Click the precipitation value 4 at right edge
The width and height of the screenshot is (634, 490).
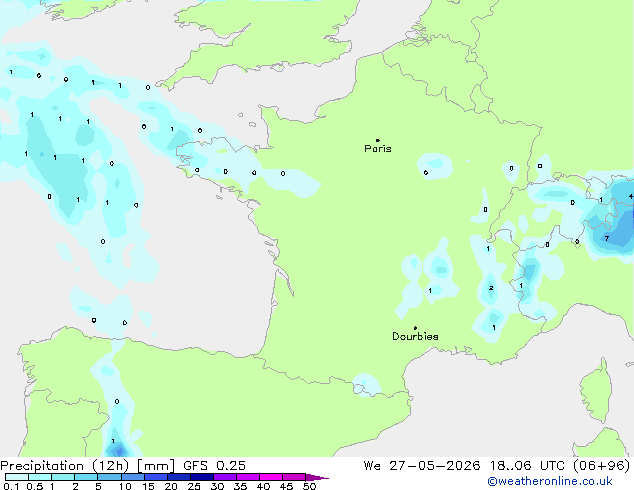pyautogui.click(x=631, y=196)
